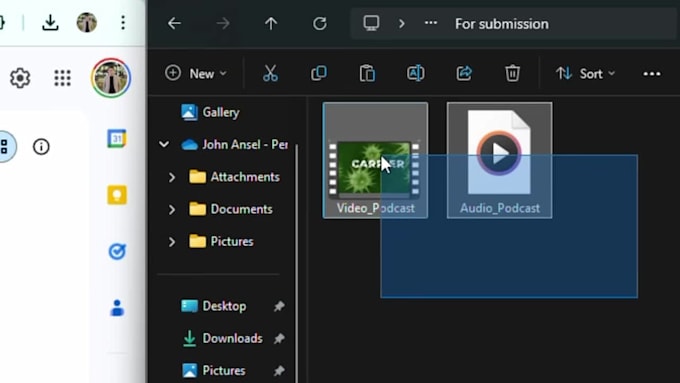Open the Google account avatar with colored ring
This screenshot has height=383, width=680.
111,78
